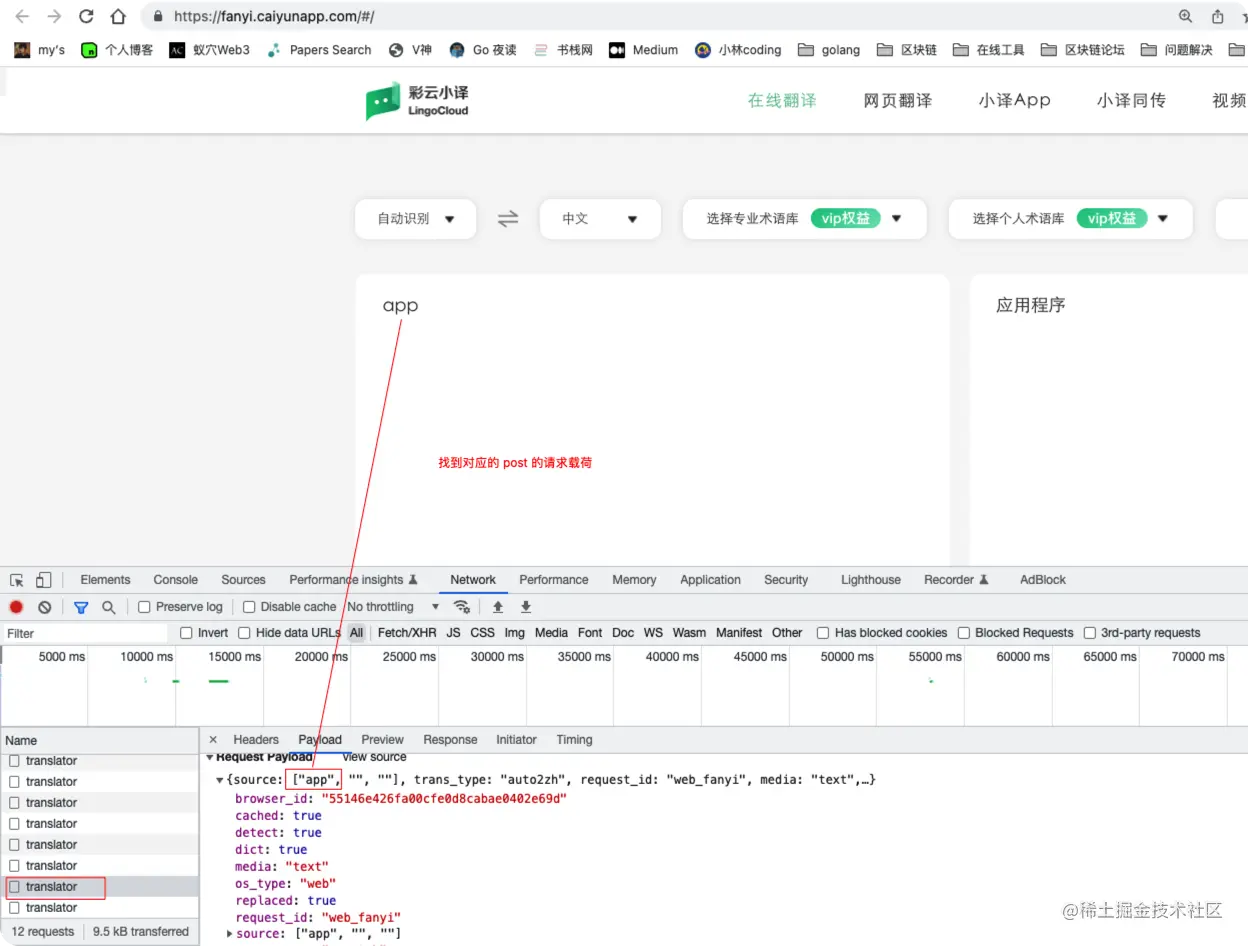The image size is (1248, 946).
Task: Click the zoom magnifier icon in address bar
Action: (x=1186, y=17)
